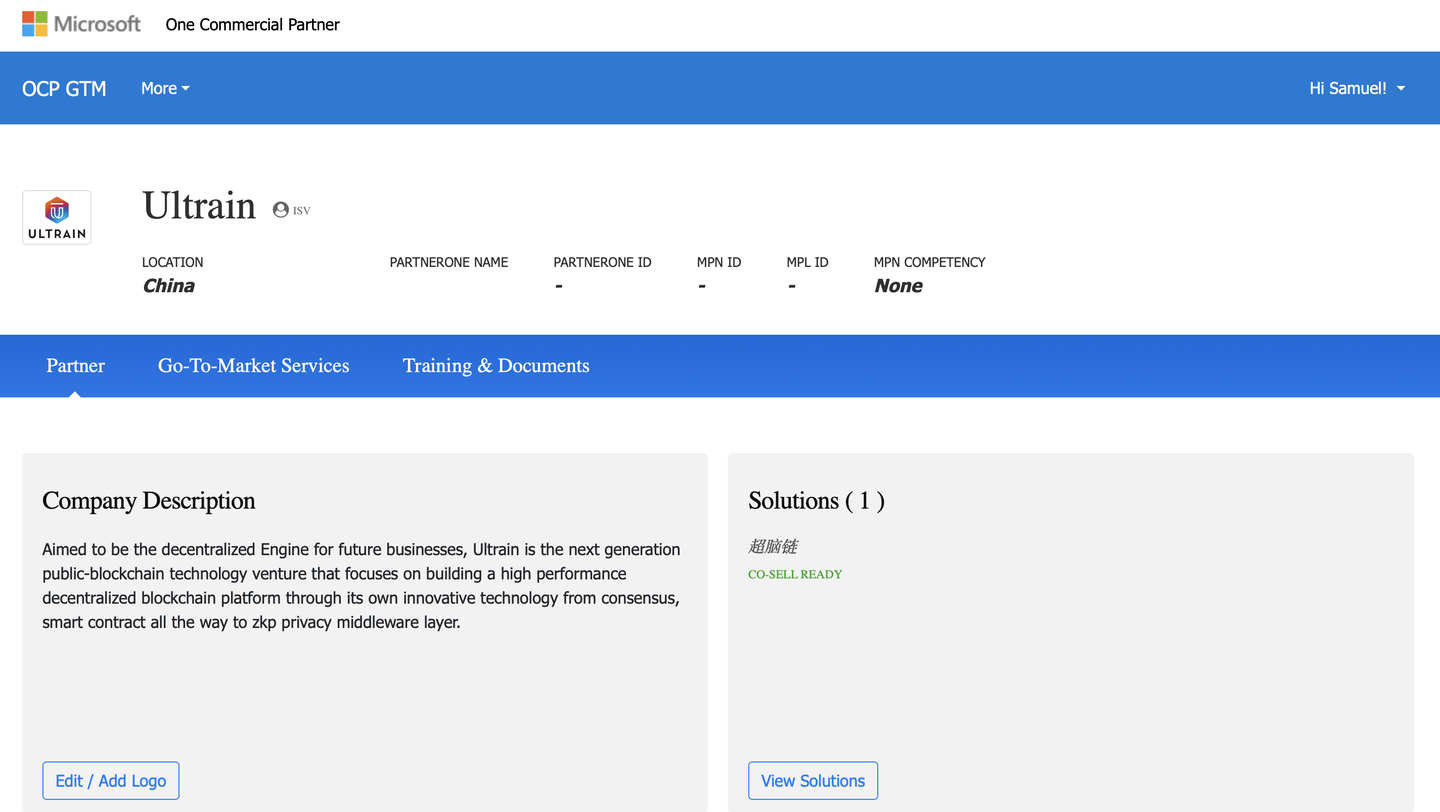Select the Partner tab
Screen dimensions: 1440x812
coord(75,366)
